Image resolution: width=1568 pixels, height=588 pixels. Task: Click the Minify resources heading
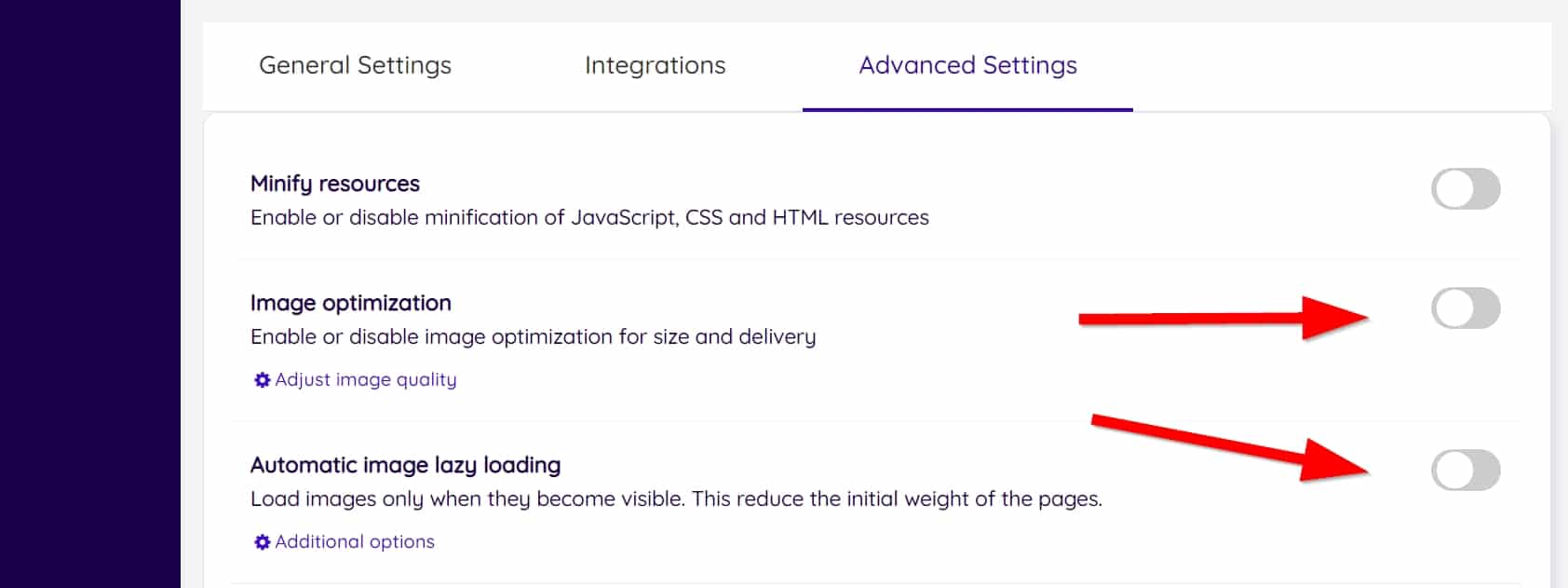[335, 184]
